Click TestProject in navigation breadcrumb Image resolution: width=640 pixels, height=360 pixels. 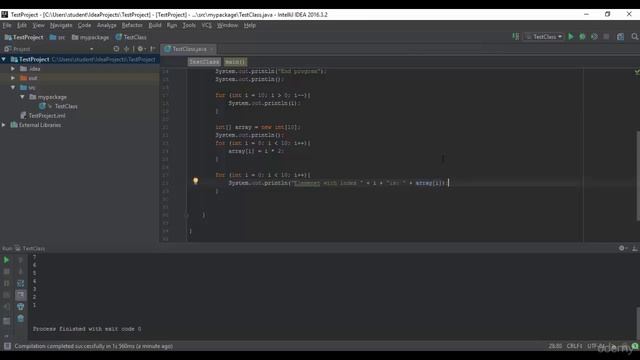(24, 37)
